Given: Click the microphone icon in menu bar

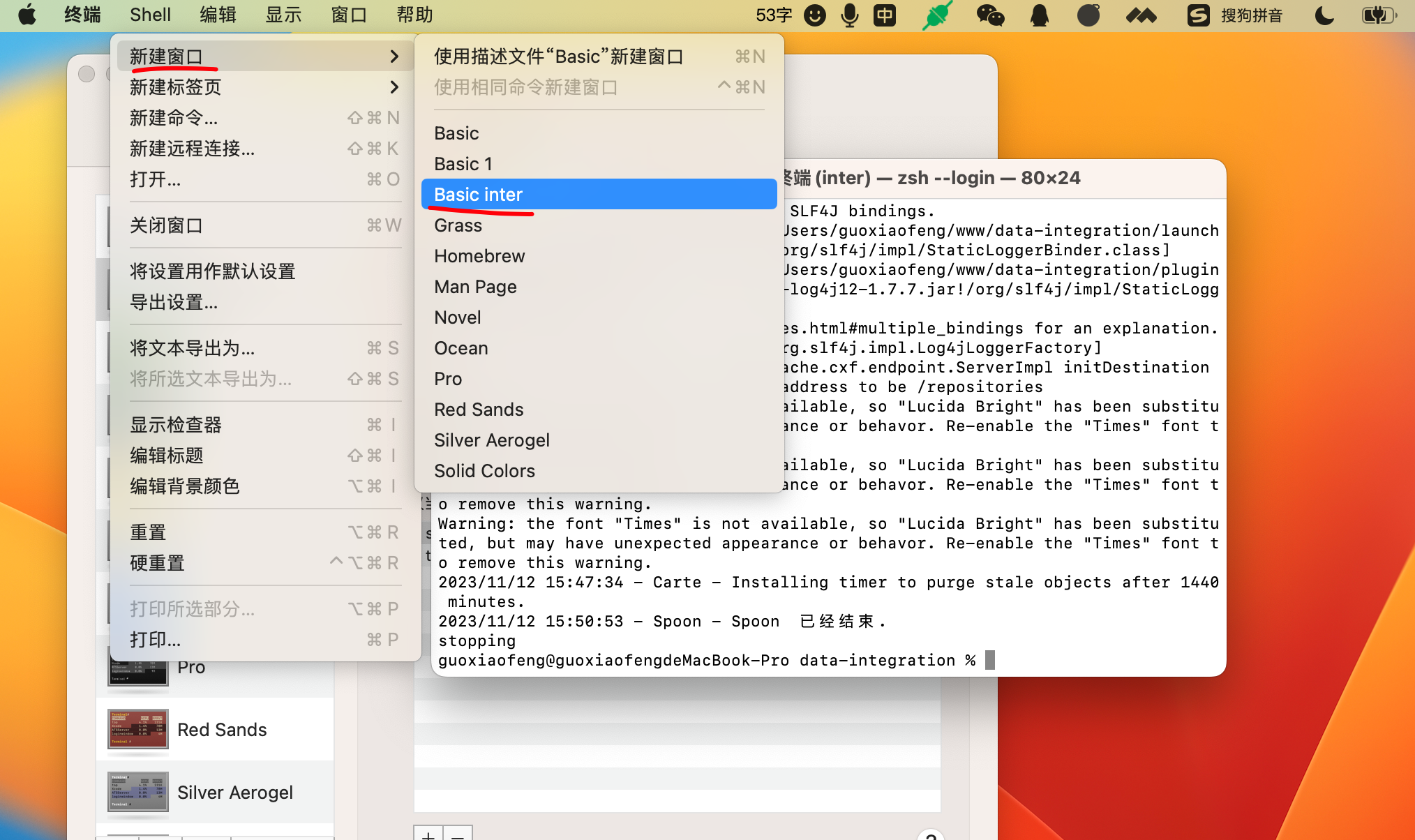Looking at the screenshot, I should [849, 15].
